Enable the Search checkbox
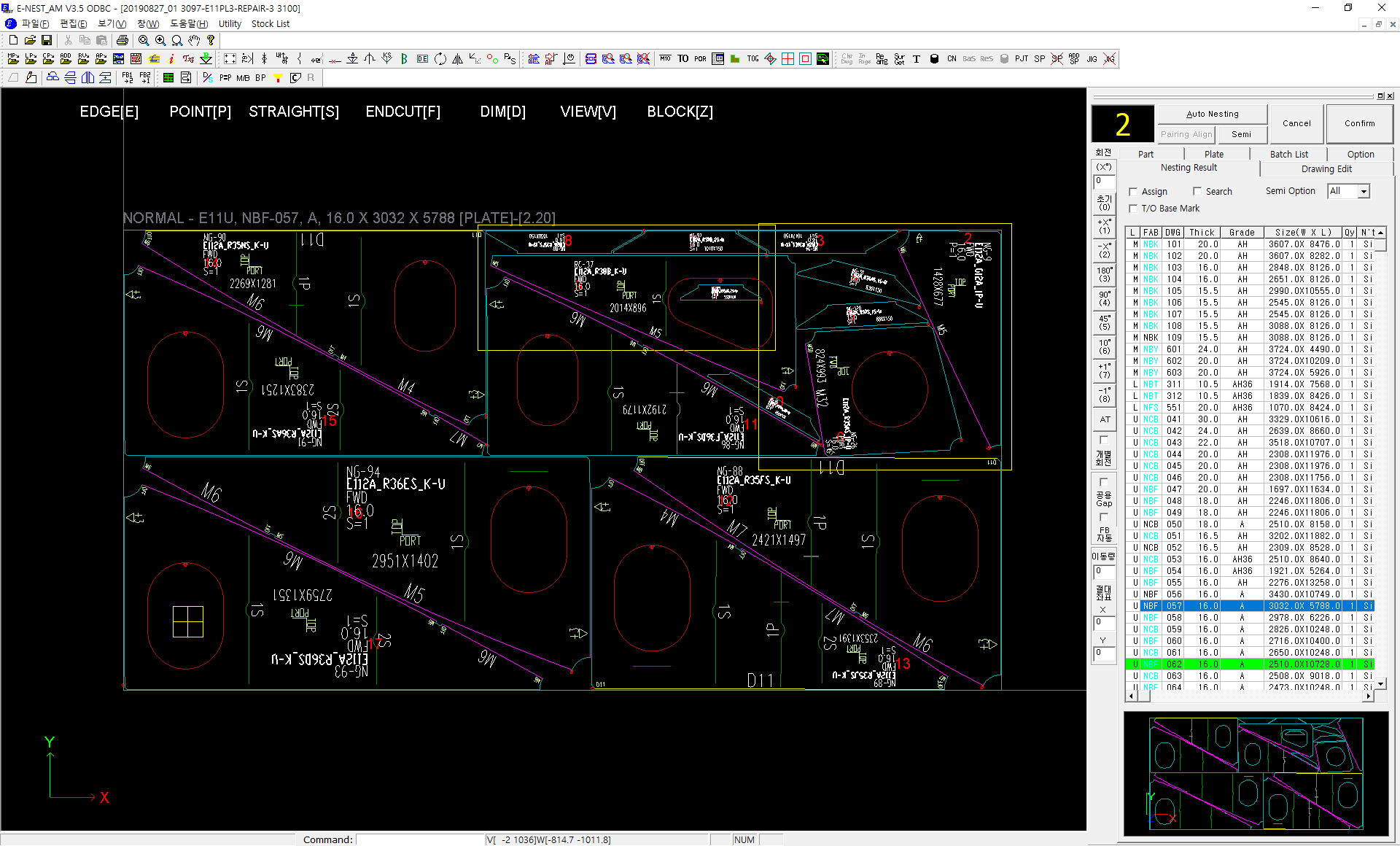Screen dimensions: 1400x846 1197,192
